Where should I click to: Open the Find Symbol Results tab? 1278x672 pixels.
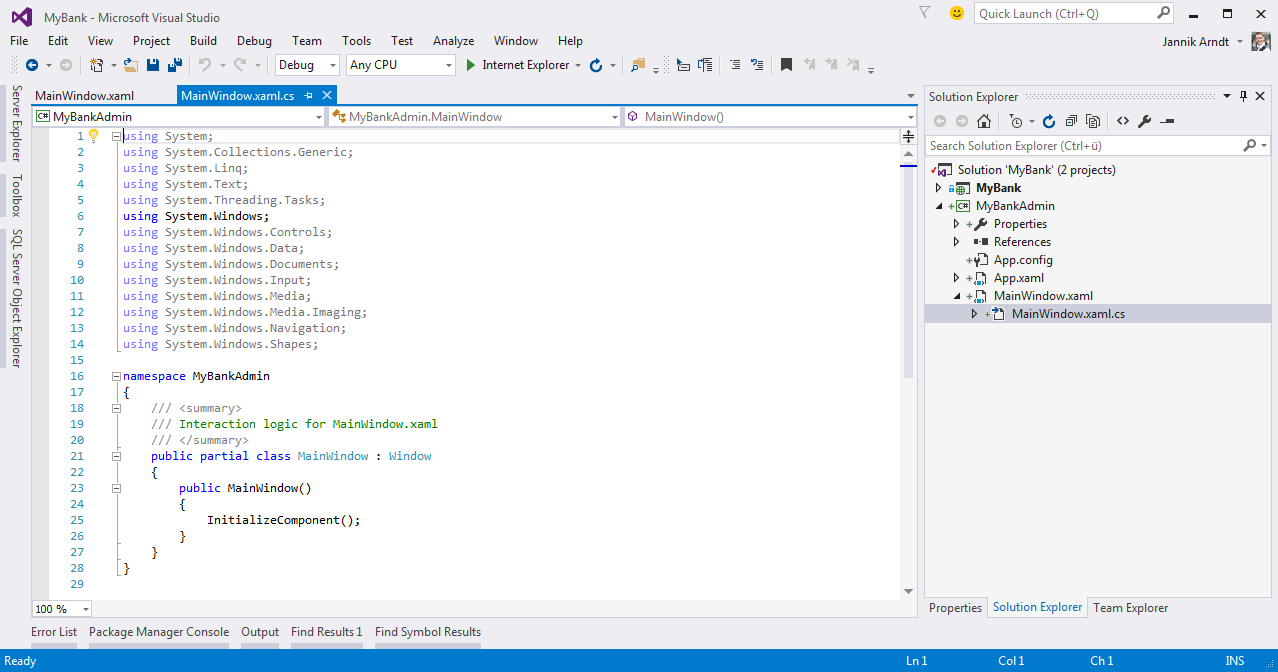428,632
